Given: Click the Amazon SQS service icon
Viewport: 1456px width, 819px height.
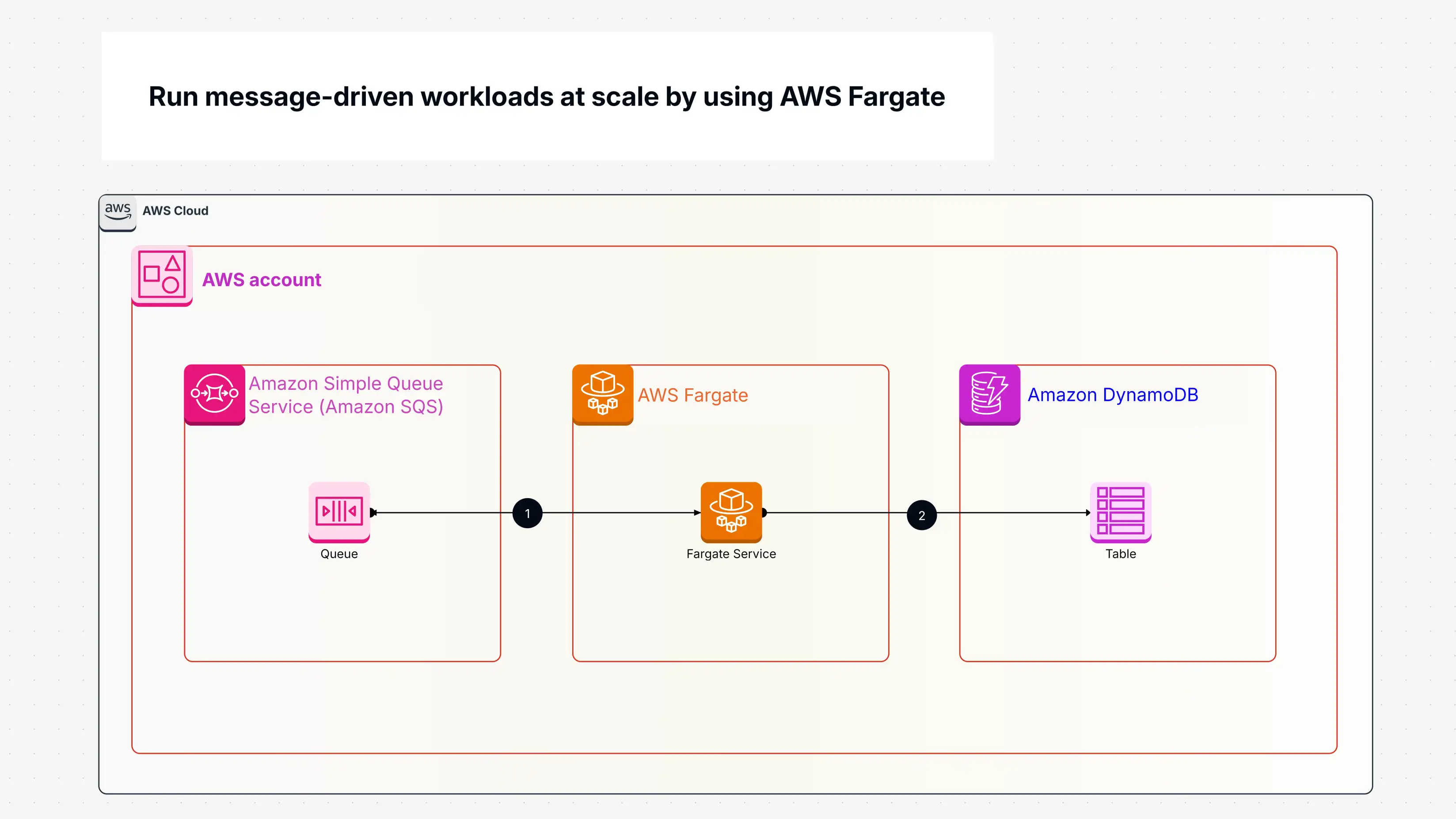Looking at the screenshot, I should 214,395.
